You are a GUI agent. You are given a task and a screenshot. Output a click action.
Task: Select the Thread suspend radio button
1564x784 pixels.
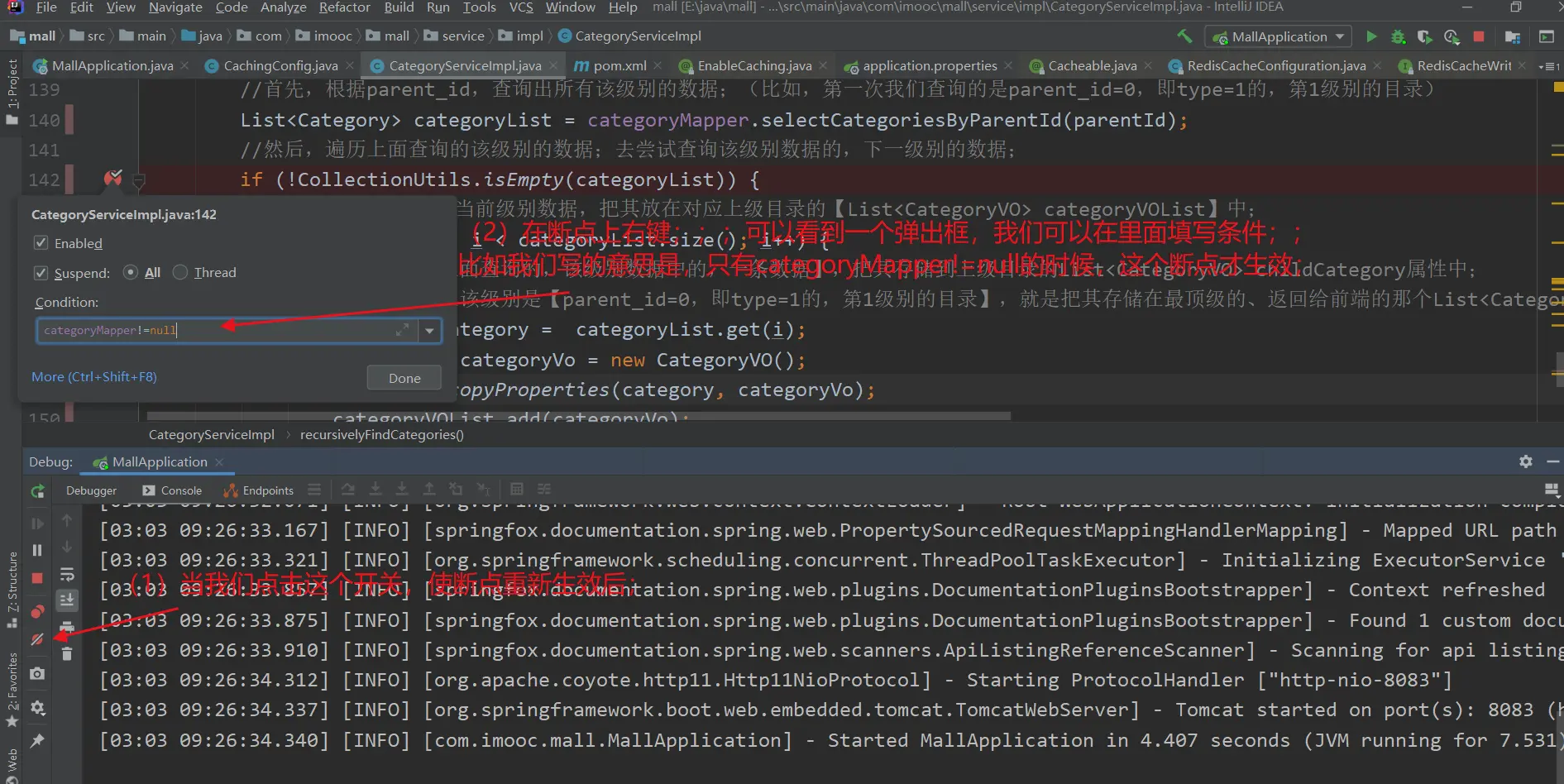click(x=180, y=273)
